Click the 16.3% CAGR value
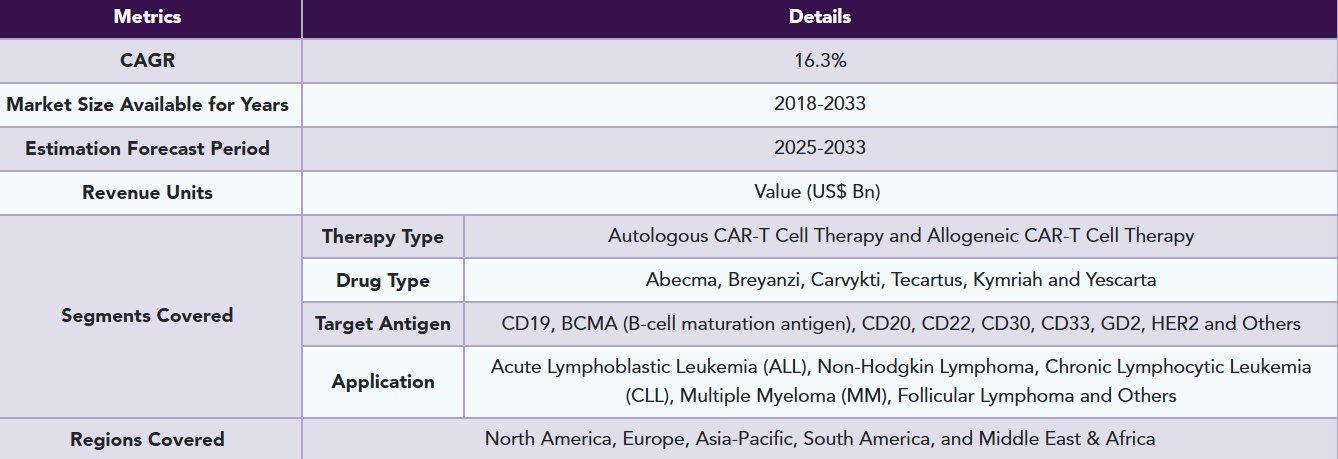 [x=820, y=60]
